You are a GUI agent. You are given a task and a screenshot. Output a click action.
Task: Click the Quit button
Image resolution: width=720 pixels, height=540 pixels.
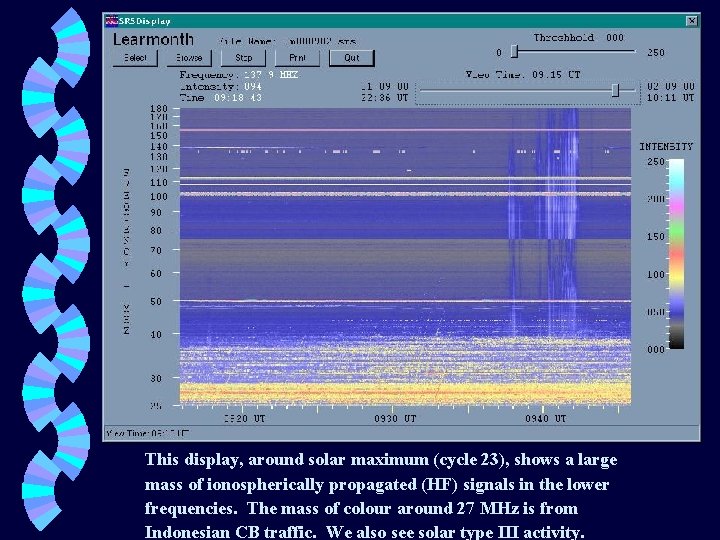352,58
